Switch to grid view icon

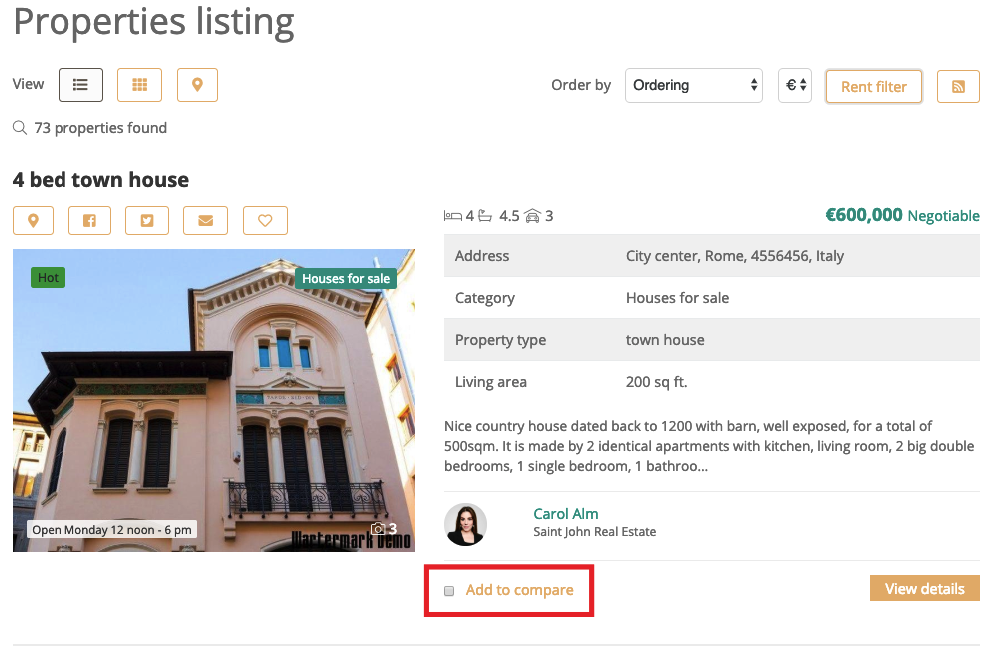(x=139, y=85)
